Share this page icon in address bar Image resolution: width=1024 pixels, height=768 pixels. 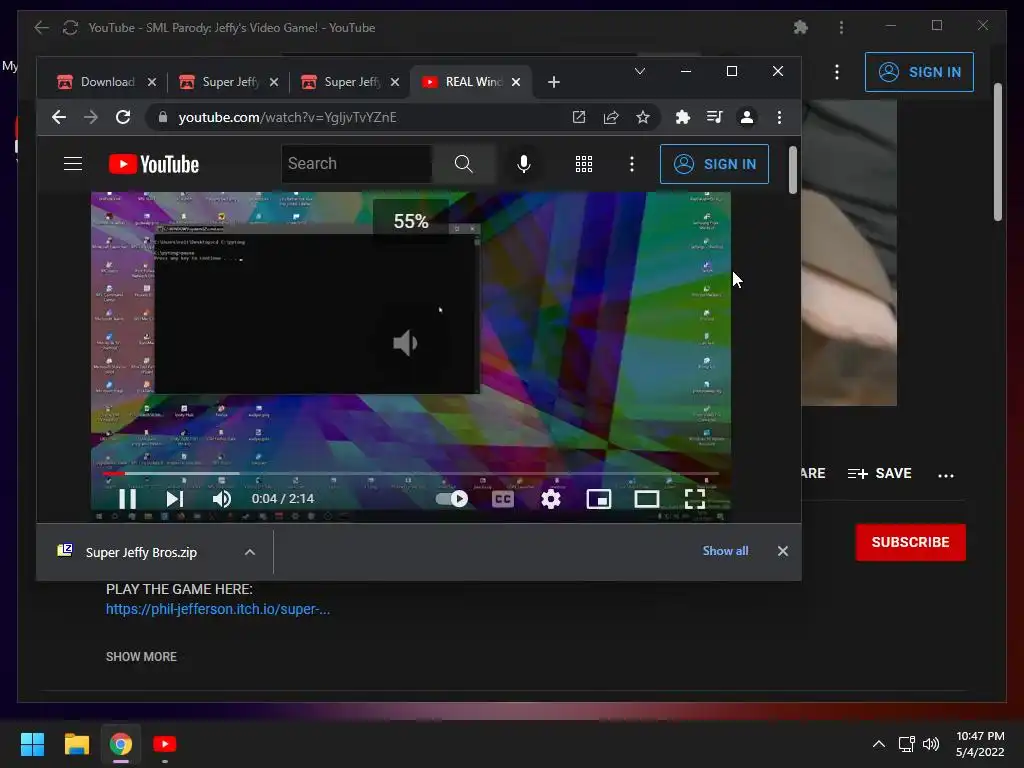[x=611, y=117]
